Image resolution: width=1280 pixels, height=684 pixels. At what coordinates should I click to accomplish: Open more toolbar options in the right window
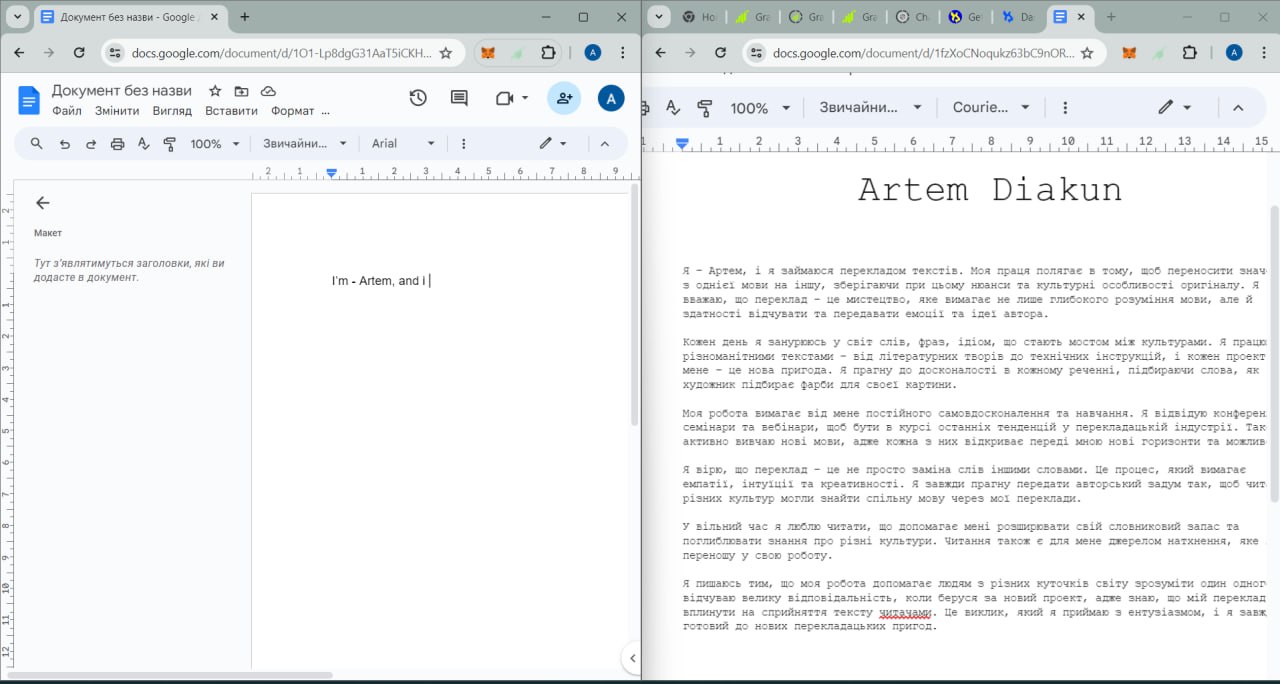point(1065,108)
